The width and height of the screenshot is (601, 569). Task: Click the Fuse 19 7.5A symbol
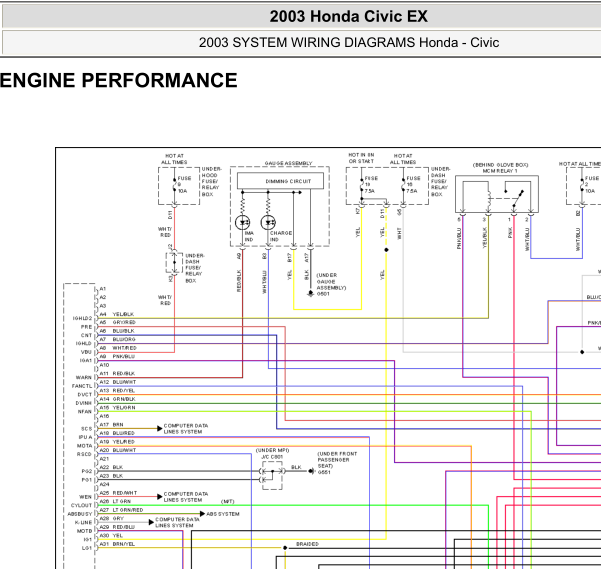pyautogui.click(x=361, y=186)
